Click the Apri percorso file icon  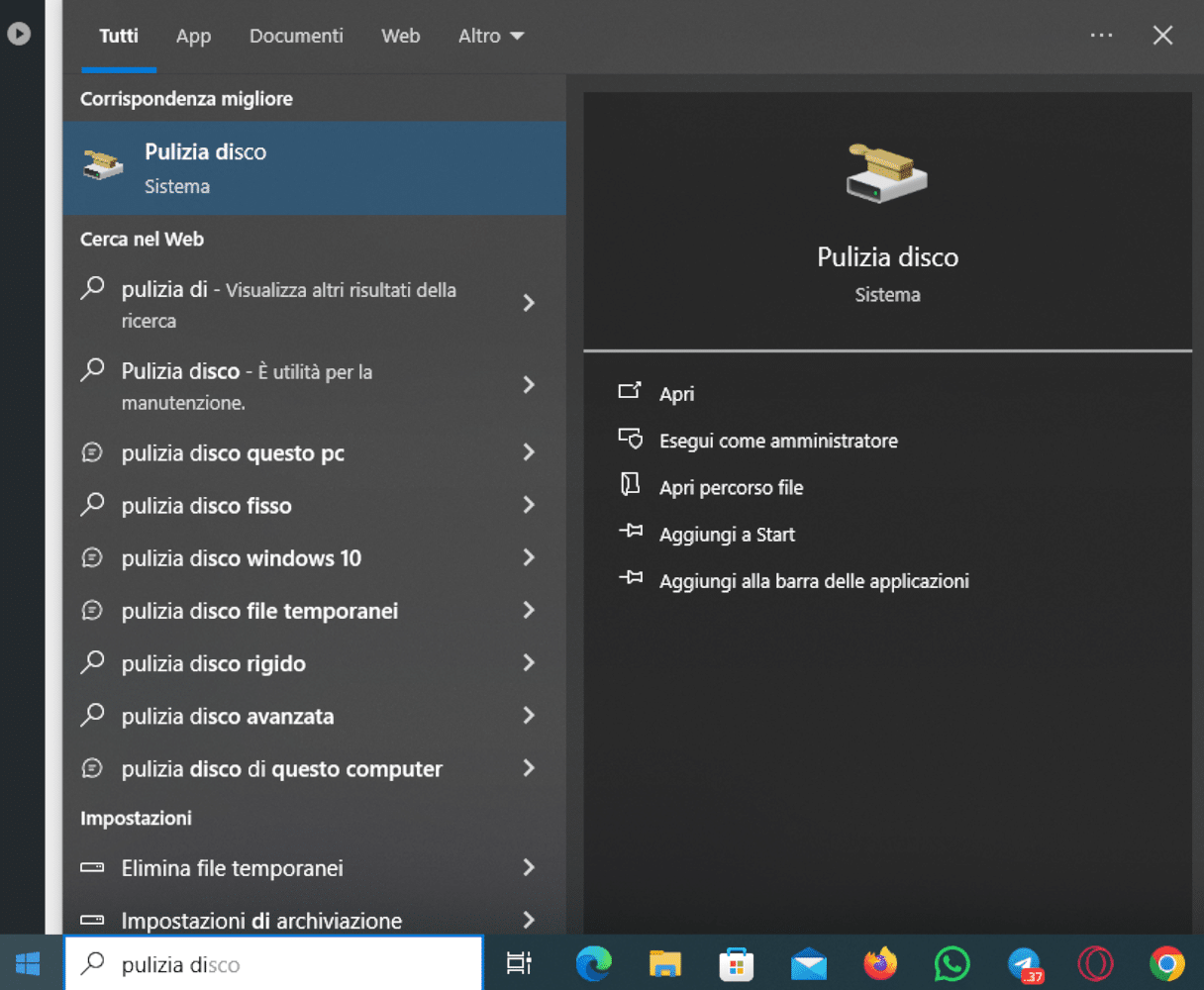pos(630,484)
